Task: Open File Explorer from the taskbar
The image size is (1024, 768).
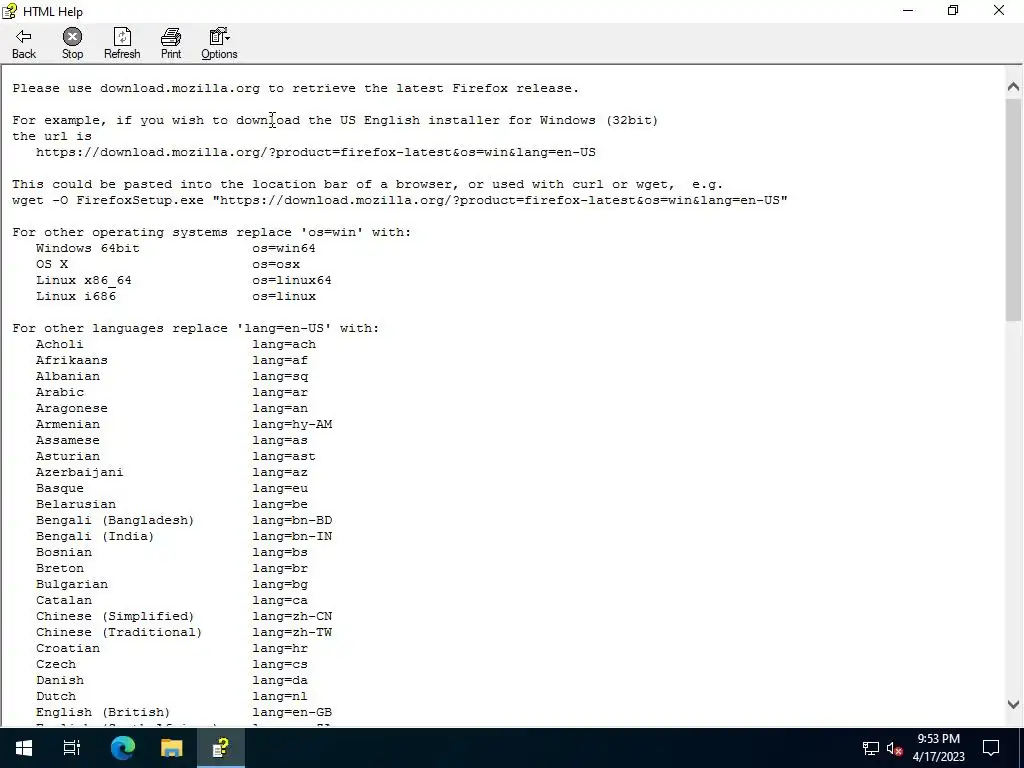Action: [x=172, y=748]
